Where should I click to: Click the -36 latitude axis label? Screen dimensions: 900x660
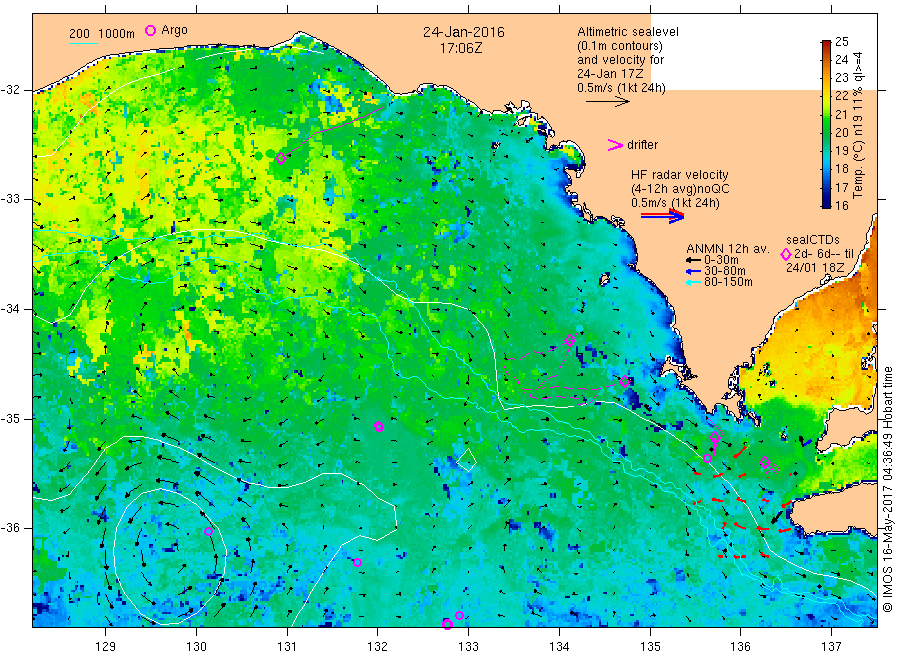point(11,528)
